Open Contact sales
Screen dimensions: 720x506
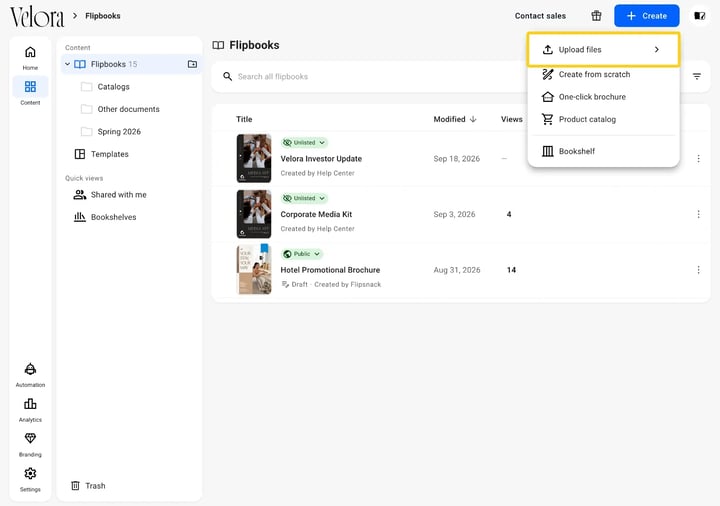tap(540, 16)
